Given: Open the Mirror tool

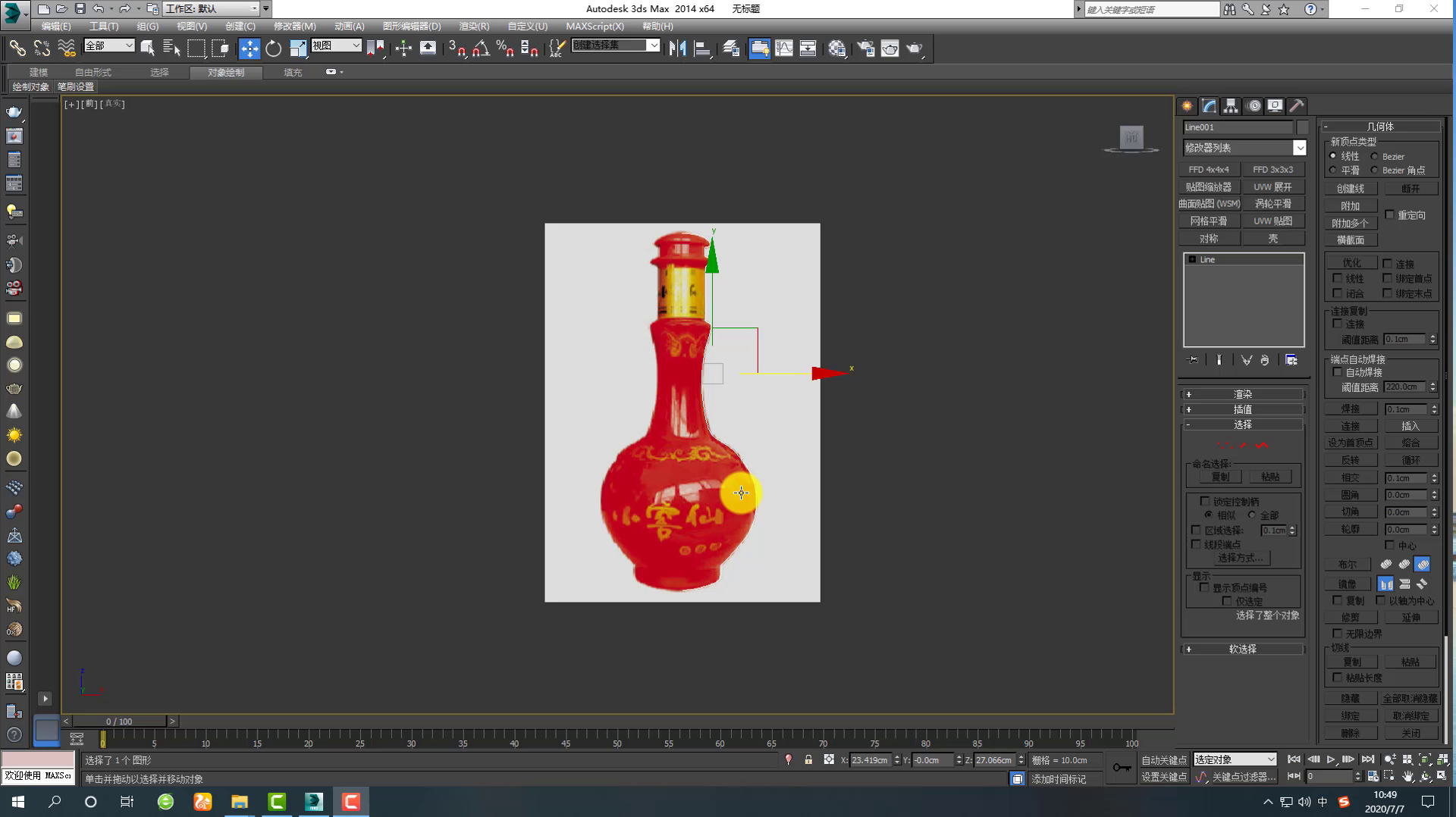Looking at the screenshot, I should click(677, 49).
